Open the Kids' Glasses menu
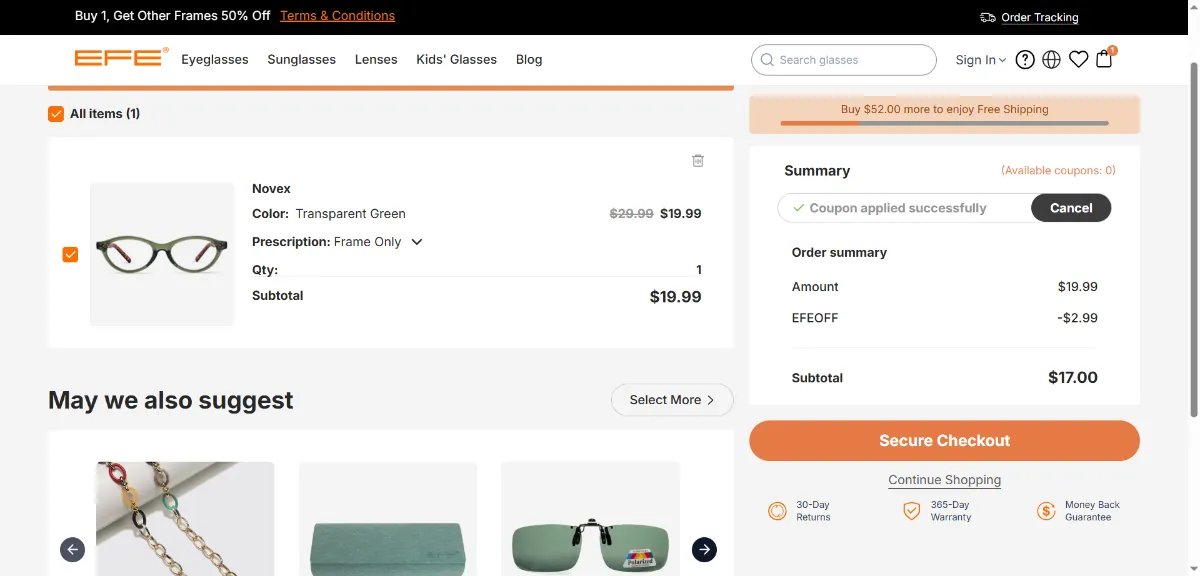 click(x=456, y=59)
